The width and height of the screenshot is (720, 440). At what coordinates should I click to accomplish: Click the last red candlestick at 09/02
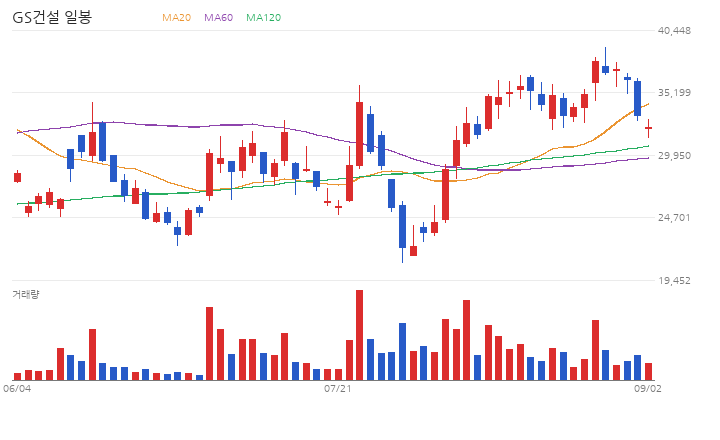648,128
